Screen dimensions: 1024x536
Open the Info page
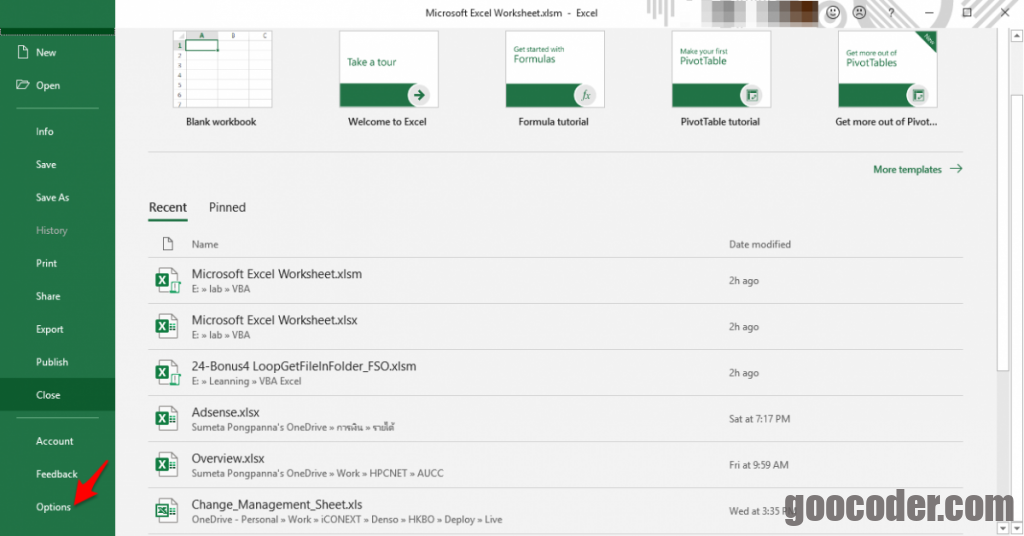click(57, 131)
